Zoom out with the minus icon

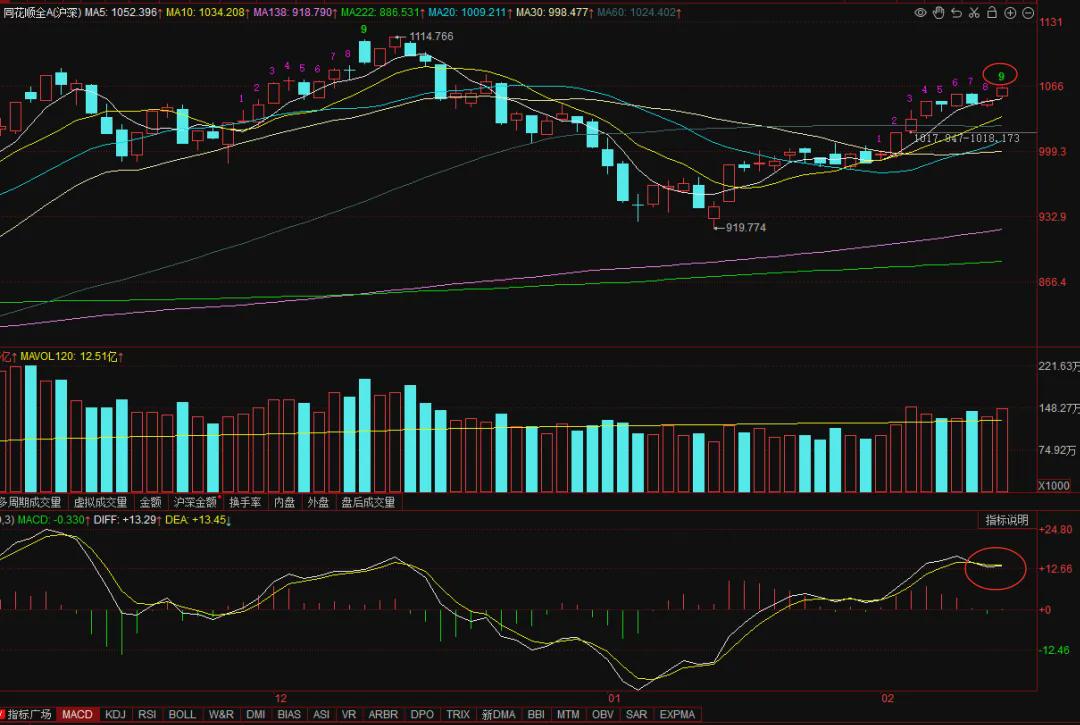[1028, 13]
